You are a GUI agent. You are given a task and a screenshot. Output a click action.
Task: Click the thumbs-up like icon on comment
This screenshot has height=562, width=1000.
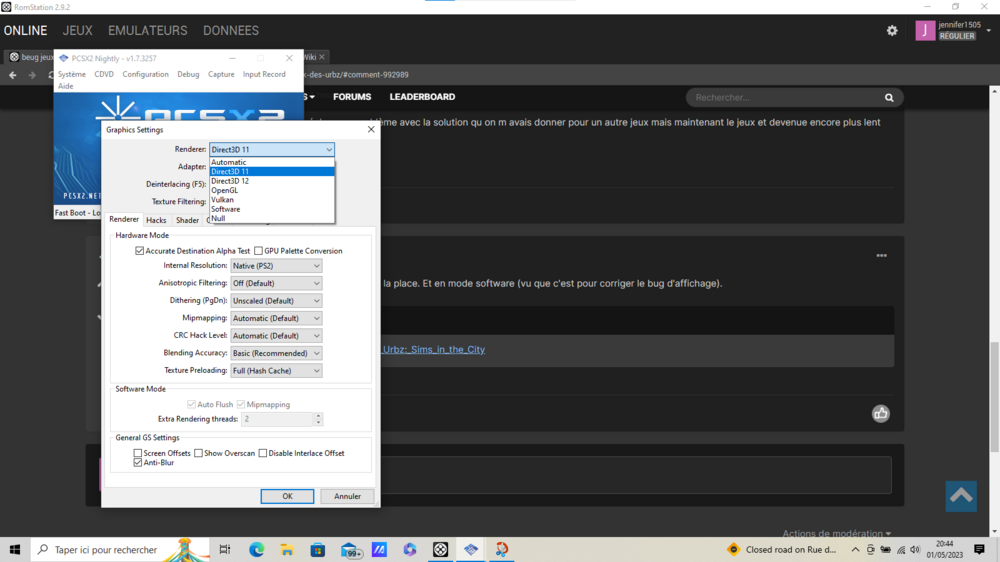pos(880,414)
